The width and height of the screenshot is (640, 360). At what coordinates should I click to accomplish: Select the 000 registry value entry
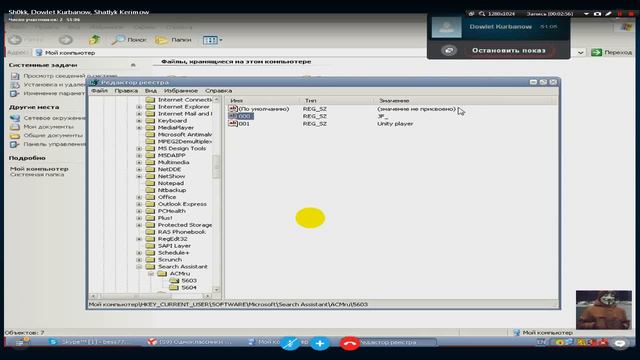(x=241, y=116)
